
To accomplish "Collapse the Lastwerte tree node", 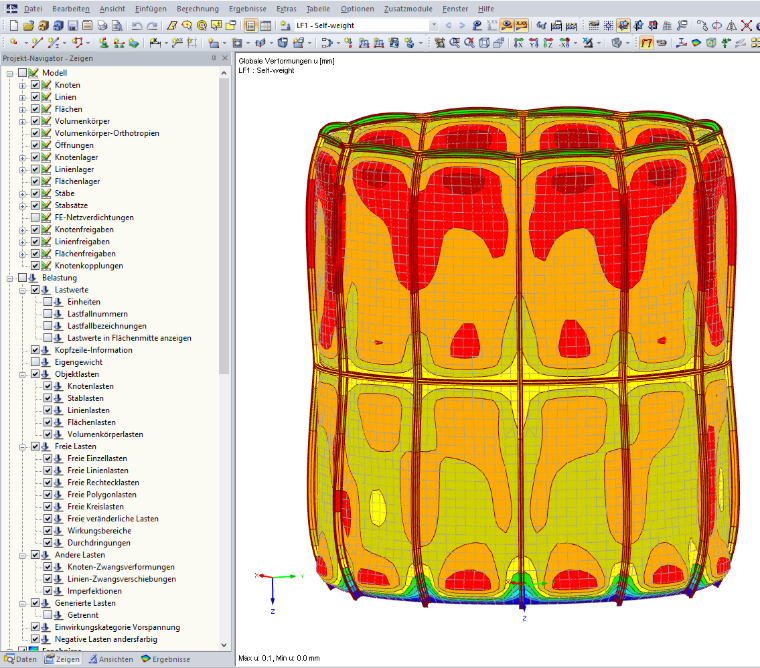I will click(22, 290).
